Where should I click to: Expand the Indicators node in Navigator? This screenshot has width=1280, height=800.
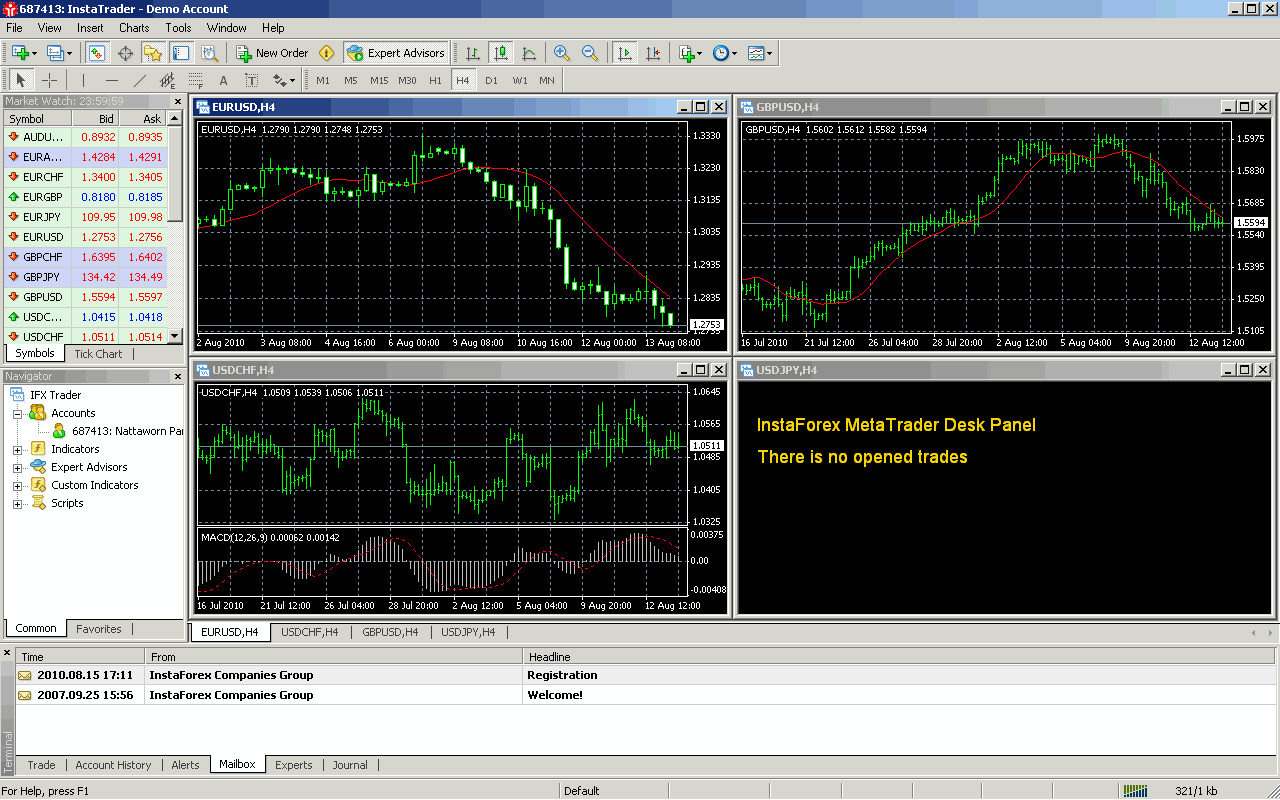[x=17, y=450]
